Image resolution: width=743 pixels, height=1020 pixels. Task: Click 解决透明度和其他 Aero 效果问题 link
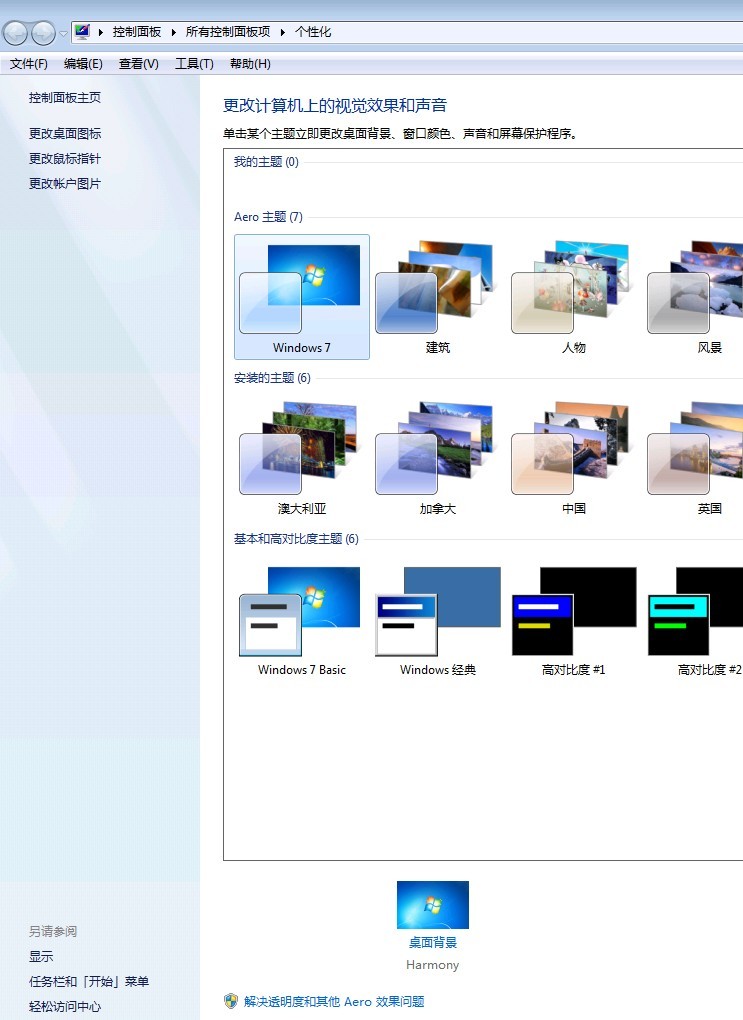click(334, 1001)
